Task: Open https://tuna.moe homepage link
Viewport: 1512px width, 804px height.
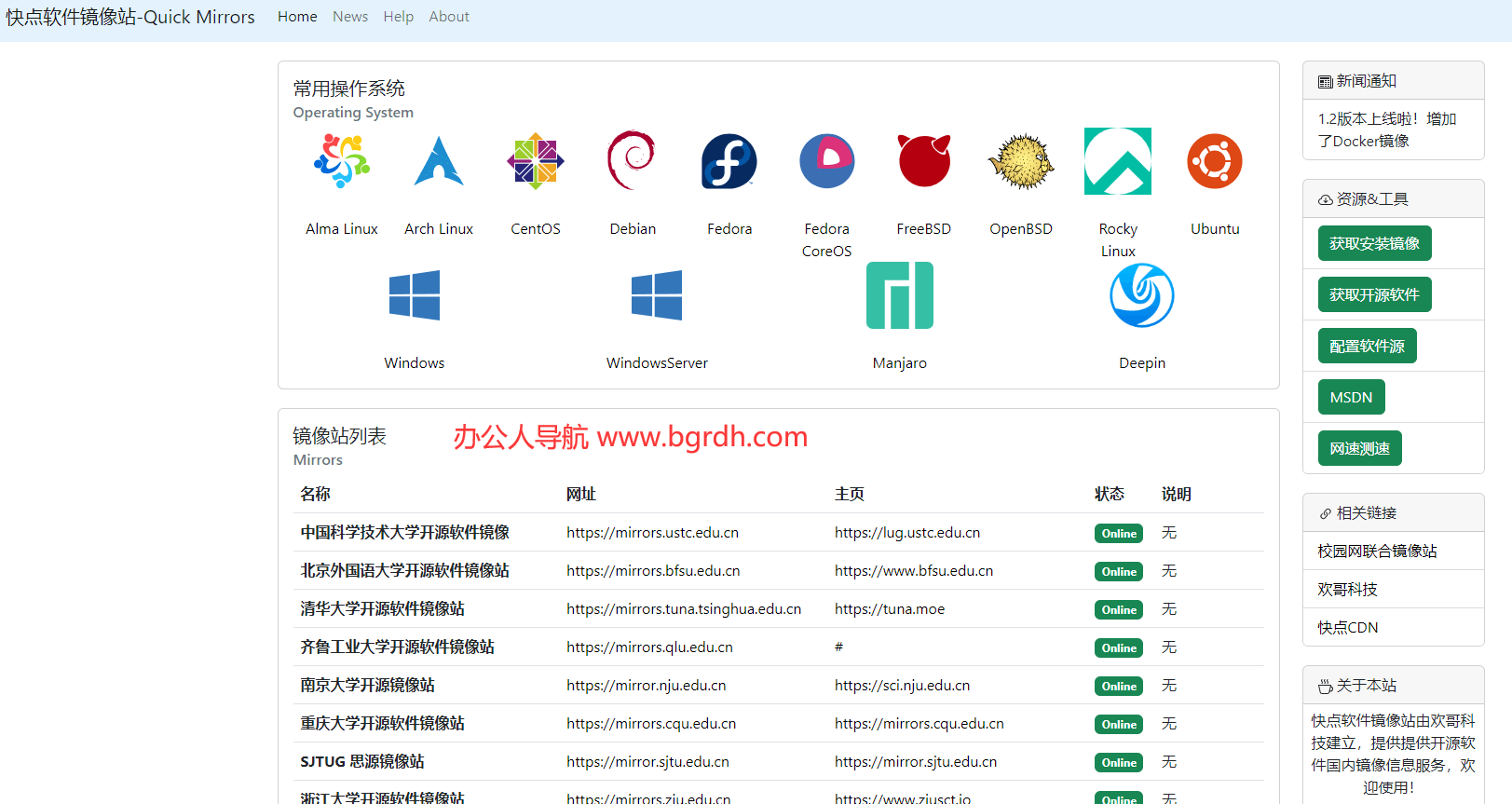Action: 890,609
